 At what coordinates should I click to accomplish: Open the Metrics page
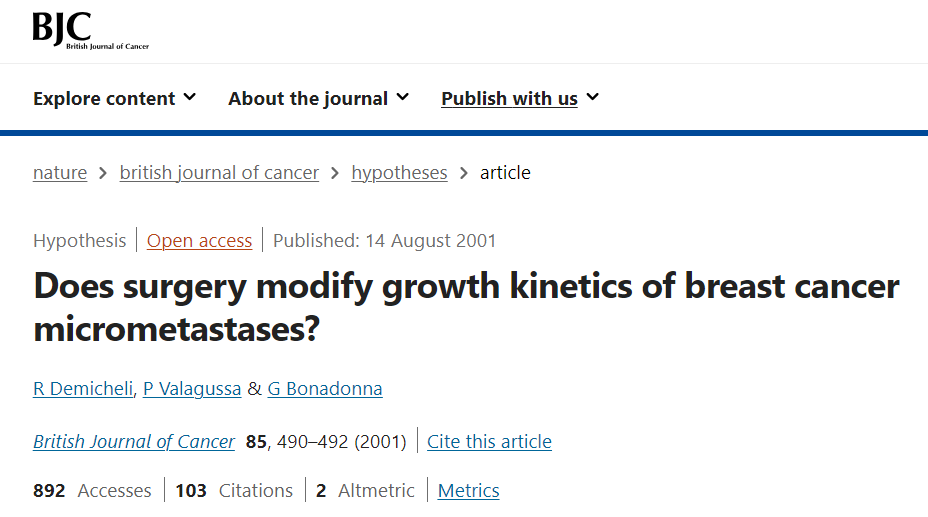coord(468,490)
